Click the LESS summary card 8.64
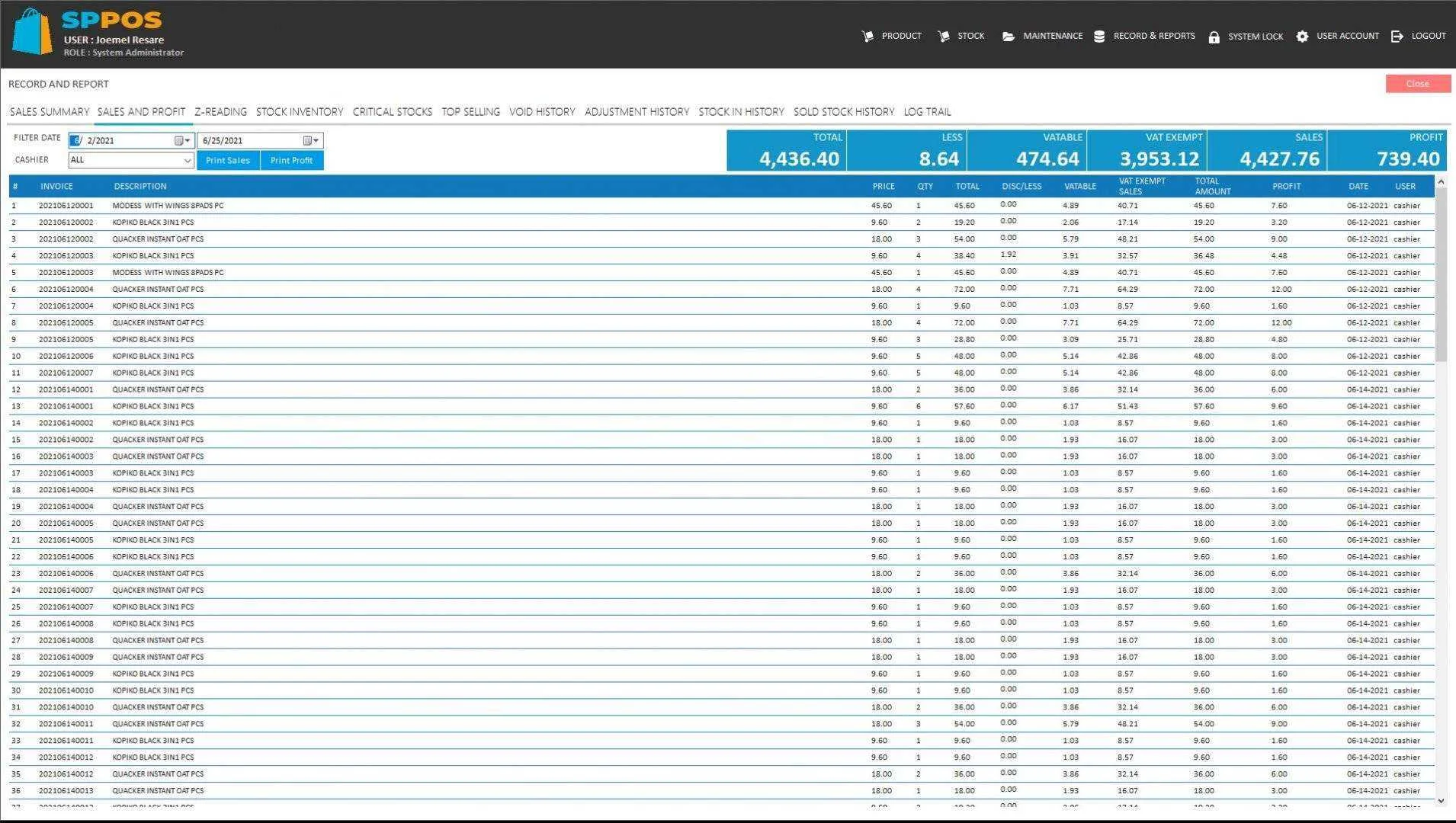1456x823 pixels. [x=906, y=150]
